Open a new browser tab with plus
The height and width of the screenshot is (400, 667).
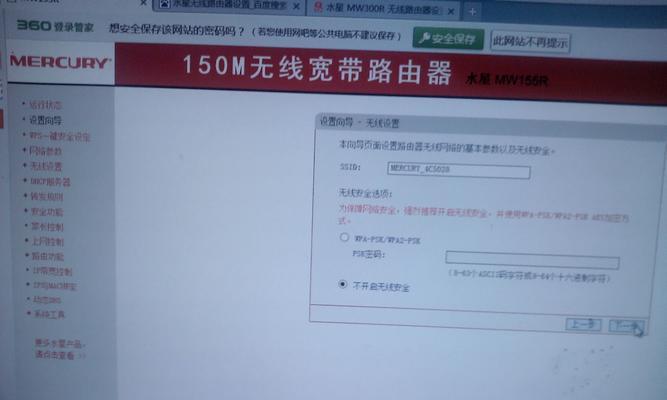[x=472, y=12]
